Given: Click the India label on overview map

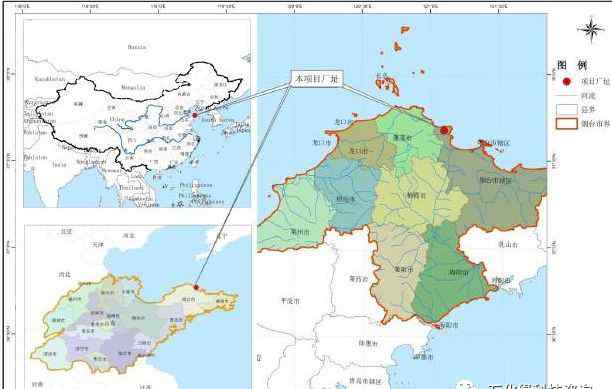Looking at the screenshot, I should point(59,165).
